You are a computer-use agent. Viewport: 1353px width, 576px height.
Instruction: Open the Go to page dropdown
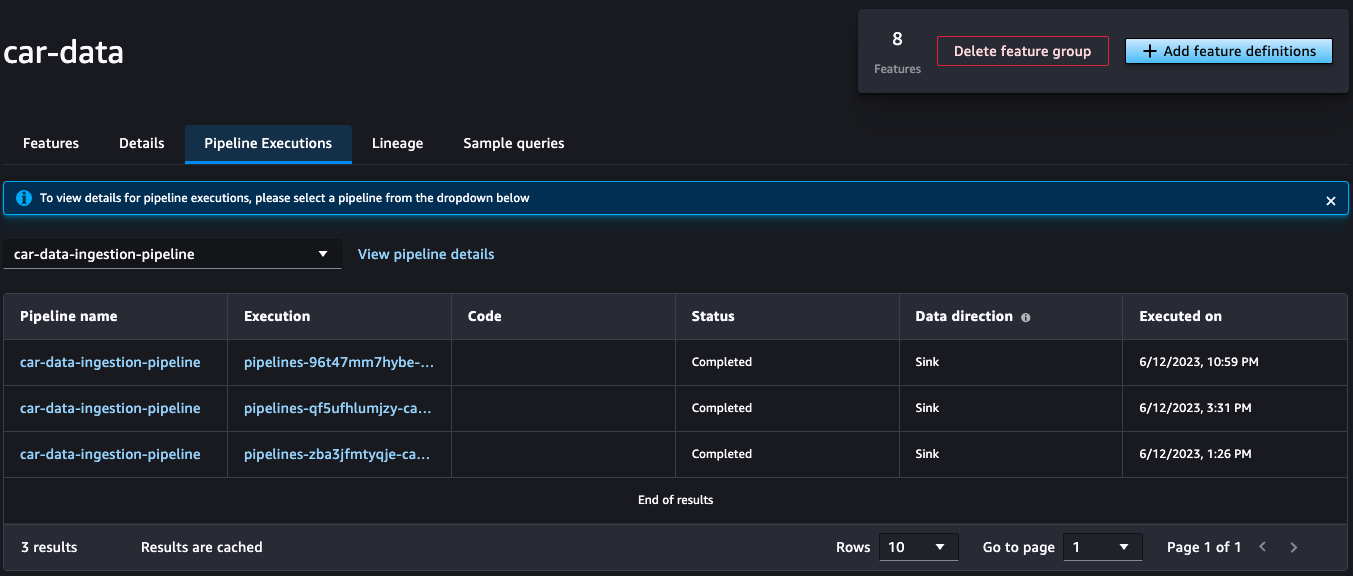click(x=1102, y=547)
